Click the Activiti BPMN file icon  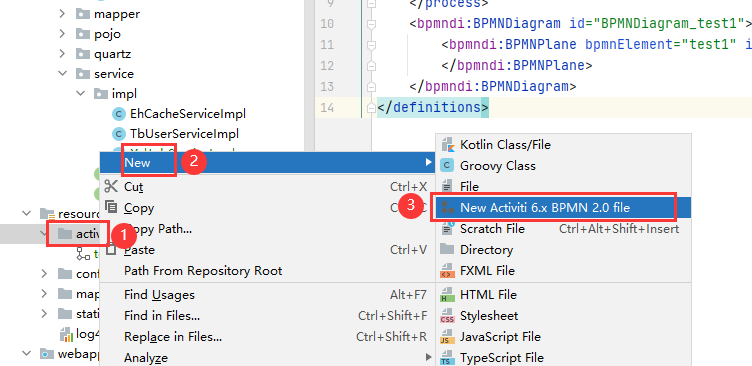click(x=447, y=208)
